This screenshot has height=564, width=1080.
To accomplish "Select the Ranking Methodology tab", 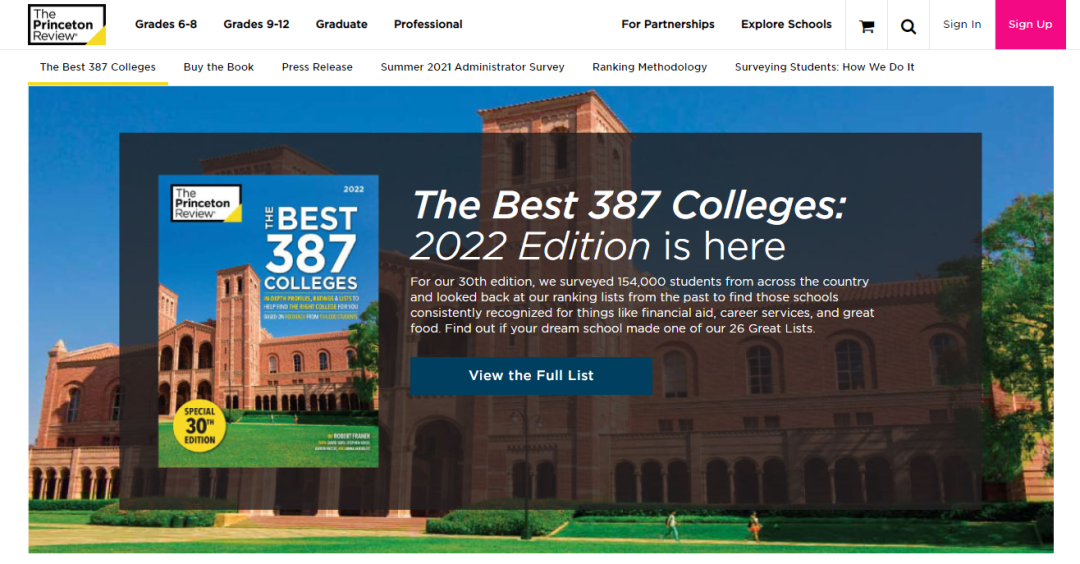I will pyautogui.click(x=650, y=67).
